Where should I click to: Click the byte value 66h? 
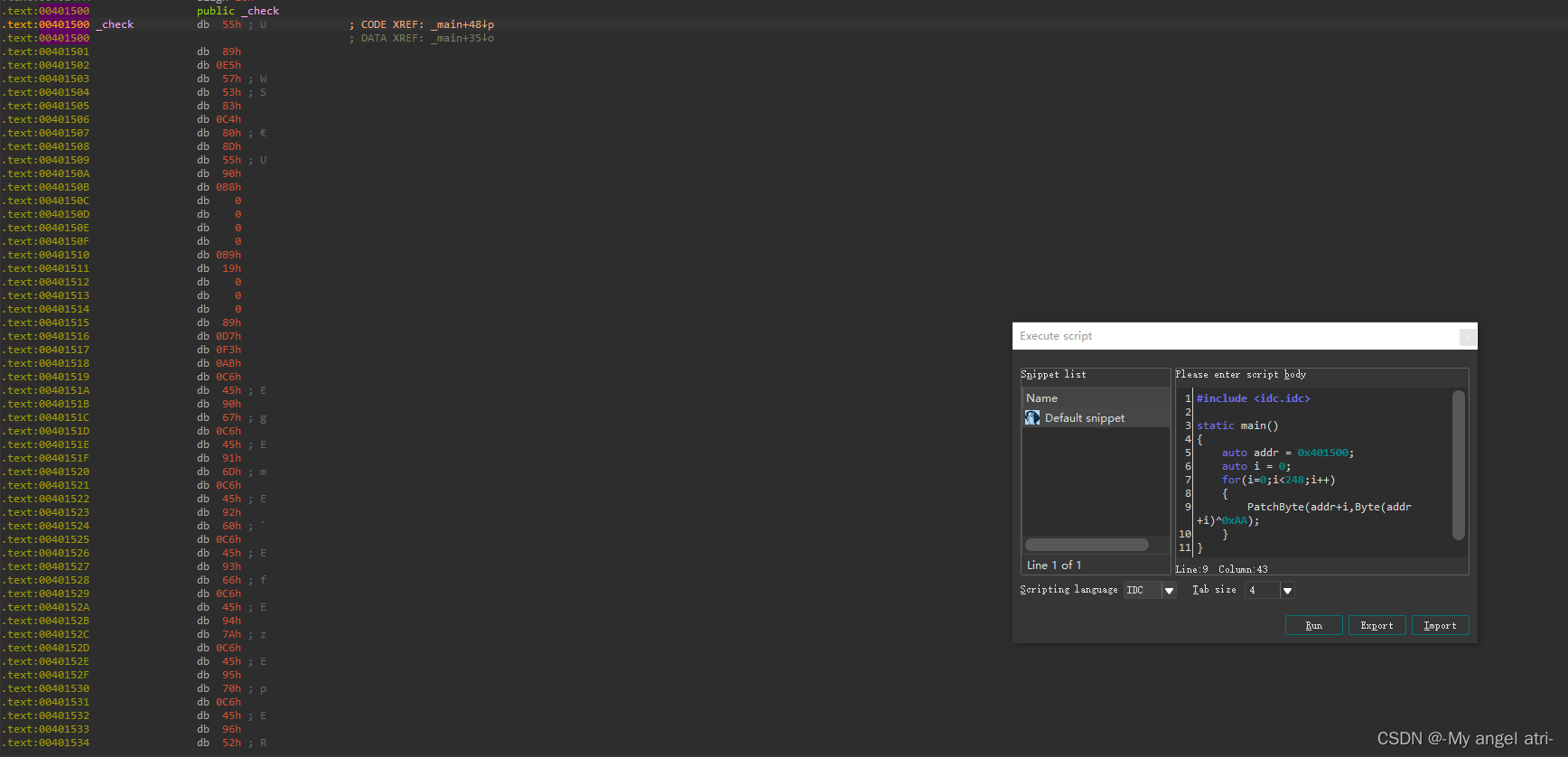tap(232, 580)
